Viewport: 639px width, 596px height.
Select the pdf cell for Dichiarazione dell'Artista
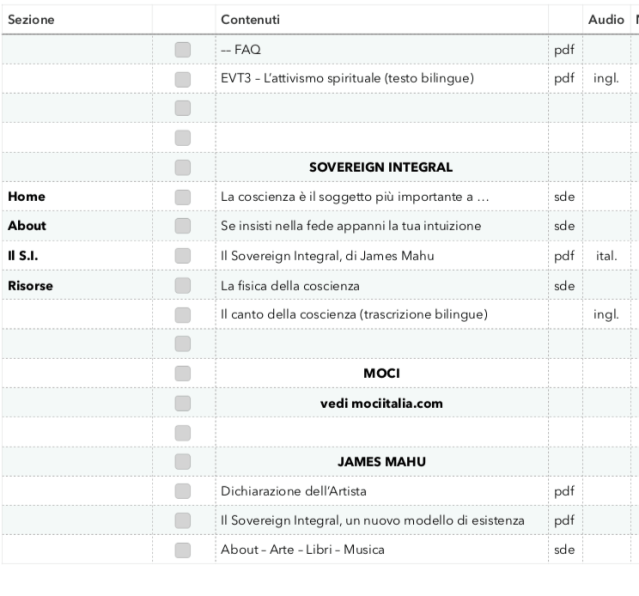tap(563, 491)
